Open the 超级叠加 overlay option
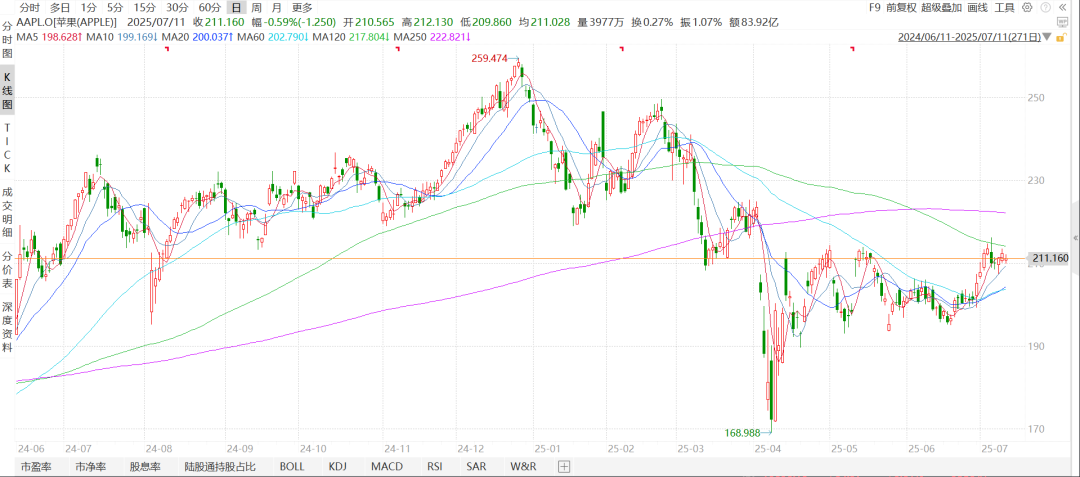This screenshot has width=1080, height=477. tap(942, 8)
